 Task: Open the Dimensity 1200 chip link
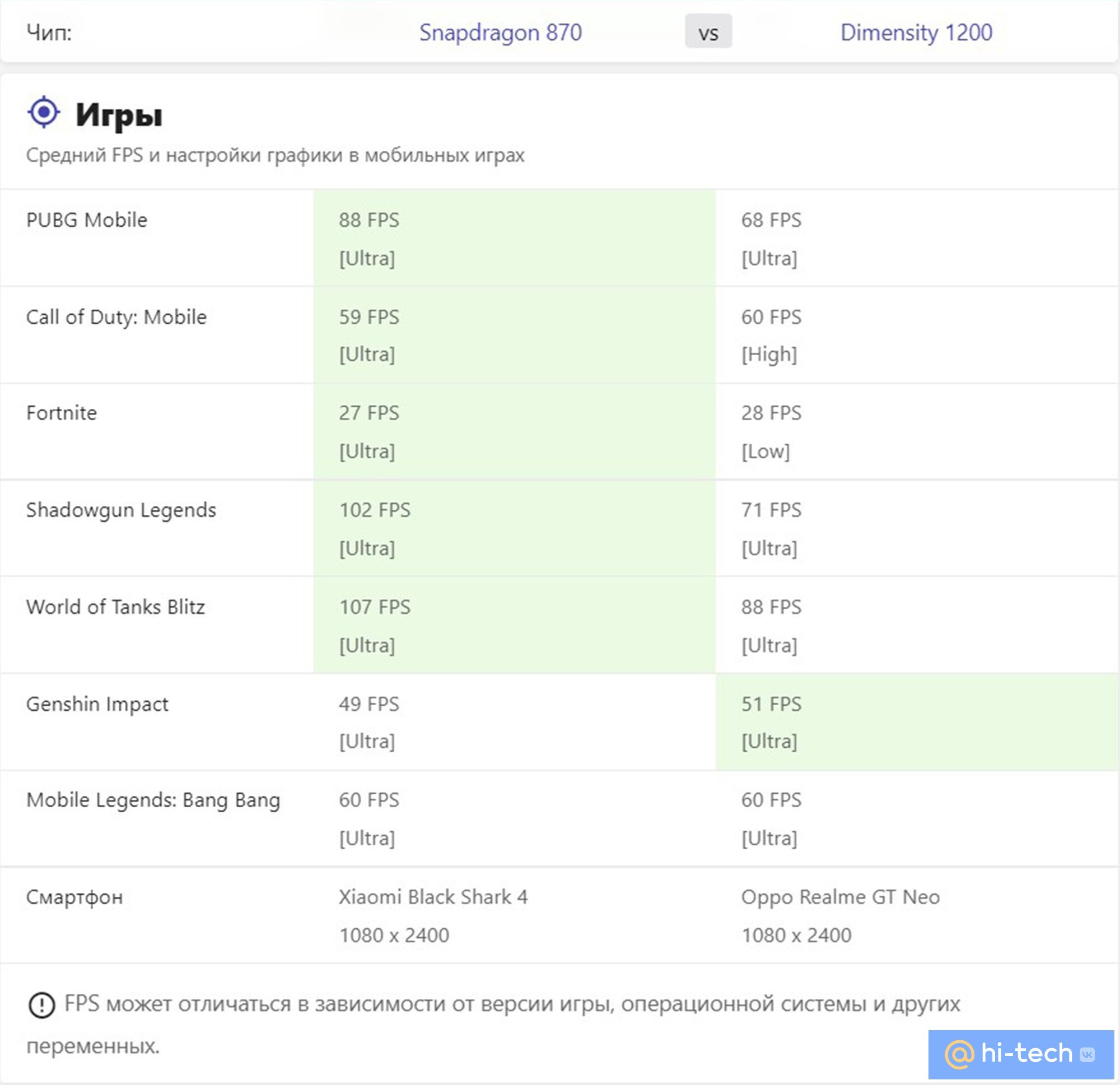tap(916, 32)
